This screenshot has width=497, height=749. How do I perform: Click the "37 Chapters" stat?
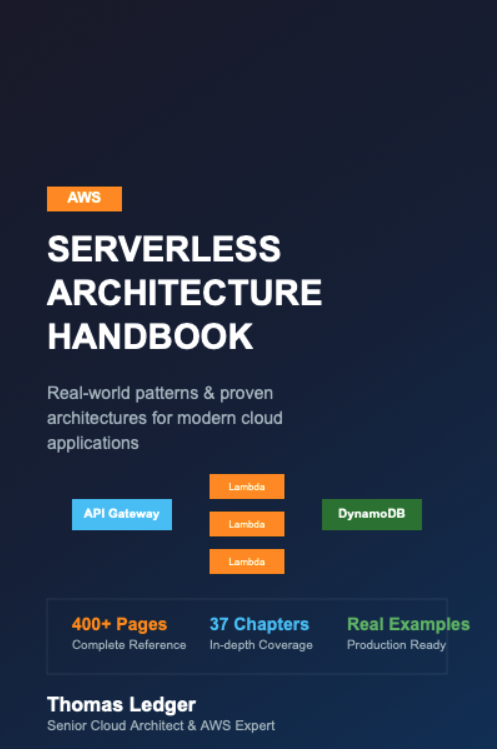(259, 624)
